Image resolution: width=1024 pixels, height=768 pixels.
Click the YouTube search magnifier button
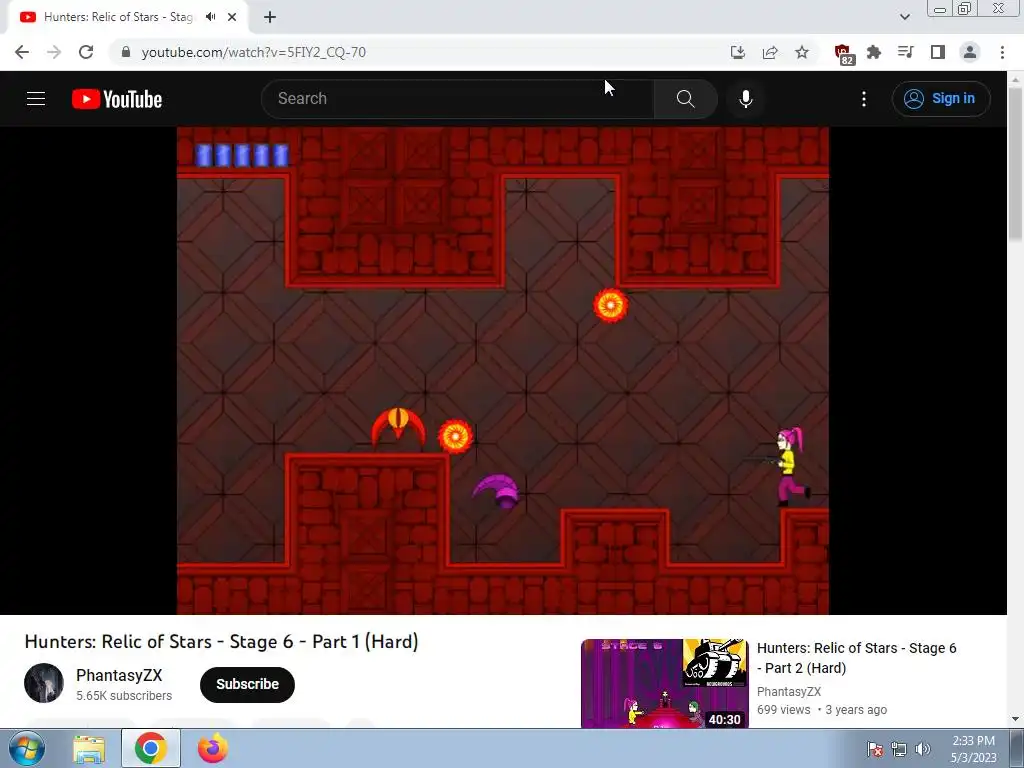685,99
